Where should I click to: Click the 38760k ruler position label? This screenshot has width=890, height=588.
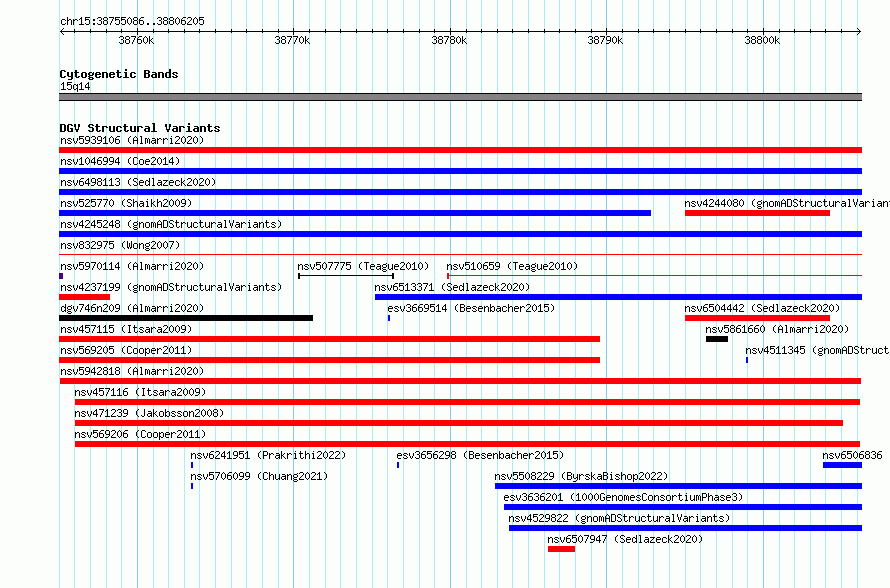(x=136, y=40)
